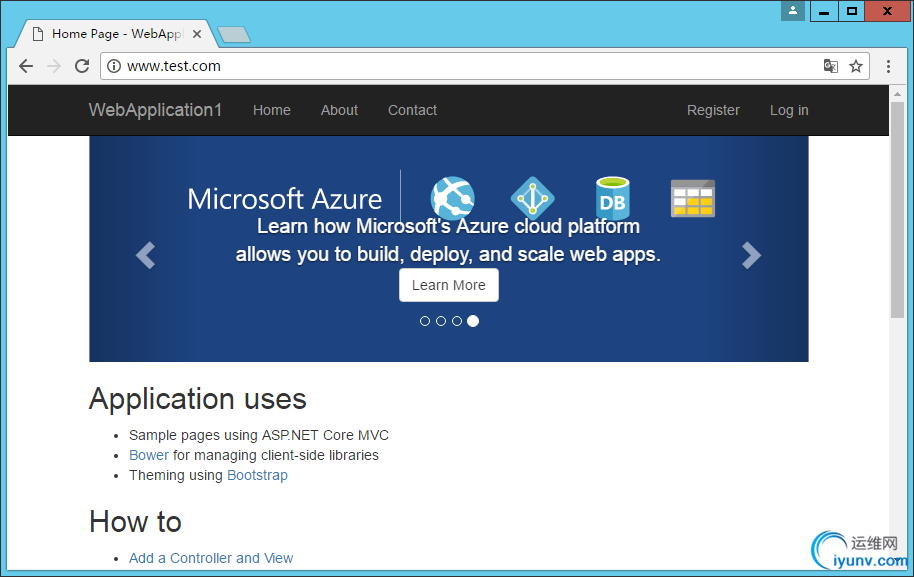Viewport: 914px width, 577px height.
Task: Select second carousel indicator dot
Action: (441, 321)
